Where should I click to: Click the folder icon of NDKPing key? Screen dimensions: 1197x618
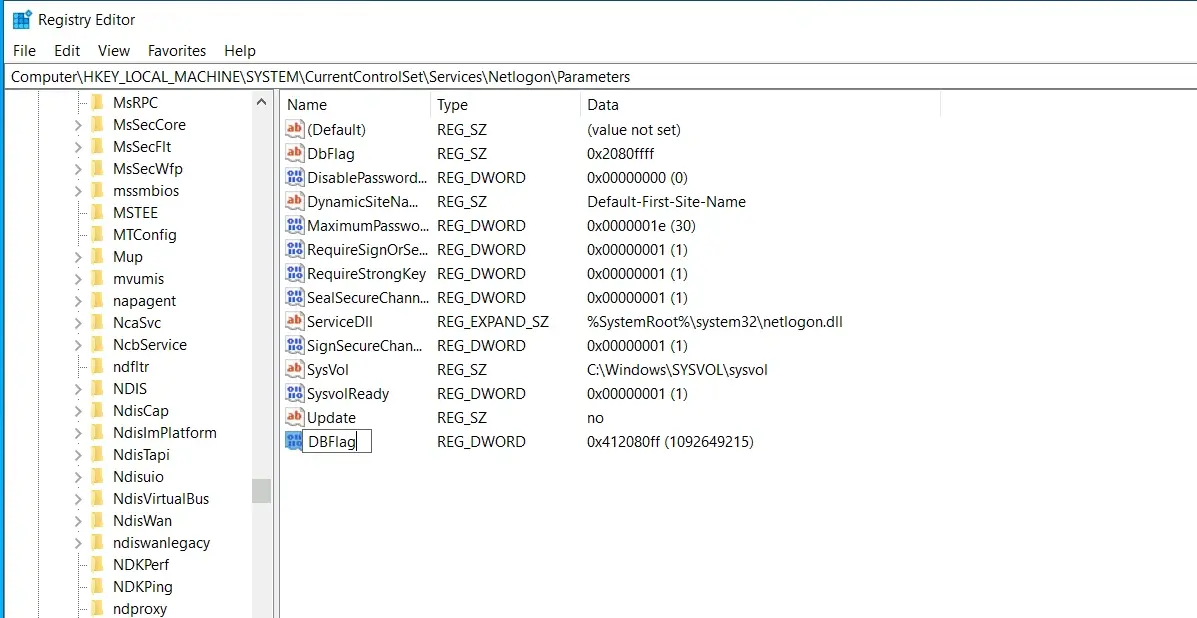(x=97, y=587)
